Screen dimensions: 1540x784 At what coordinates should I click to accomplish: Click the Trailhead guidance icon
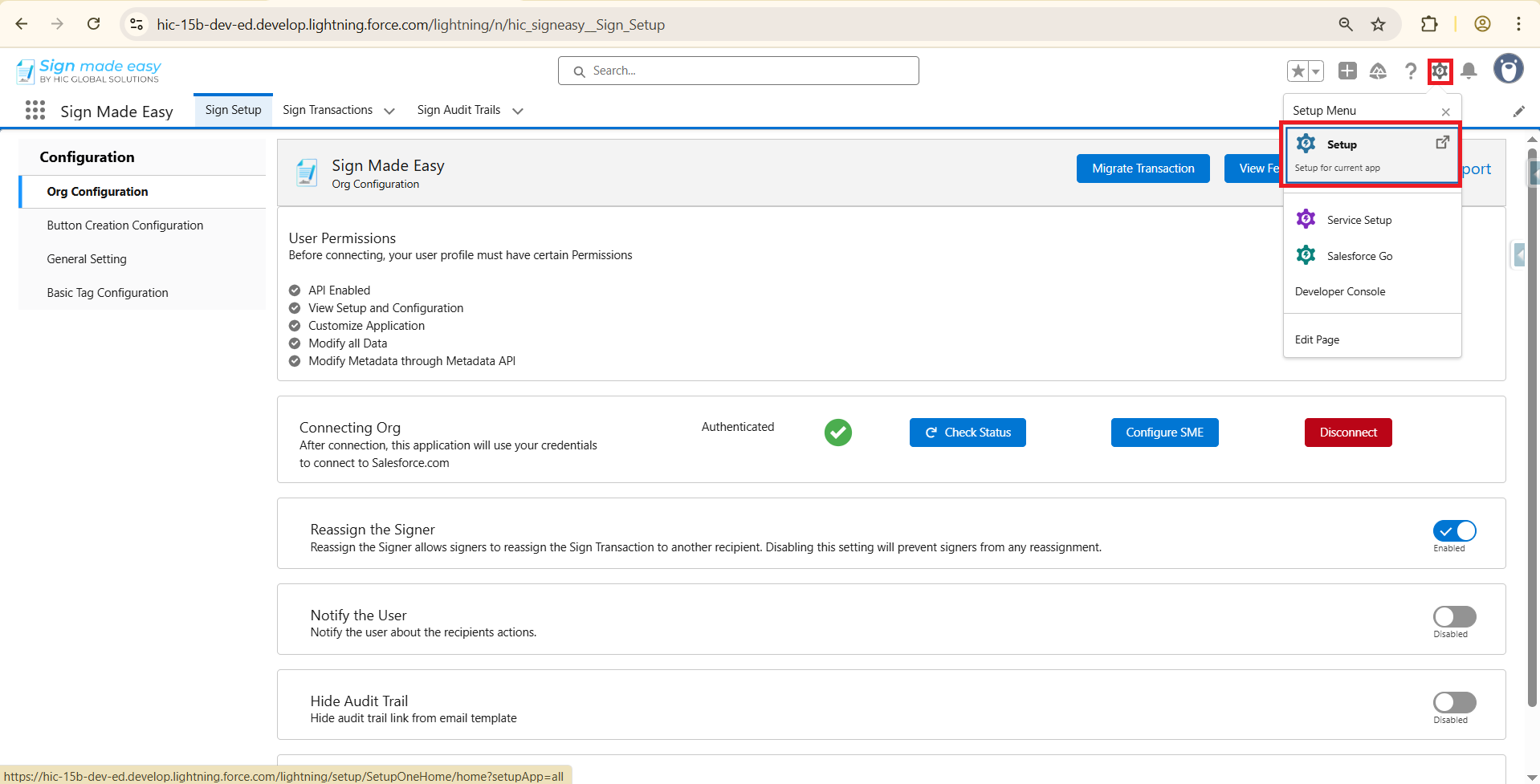click(1378, 71)
